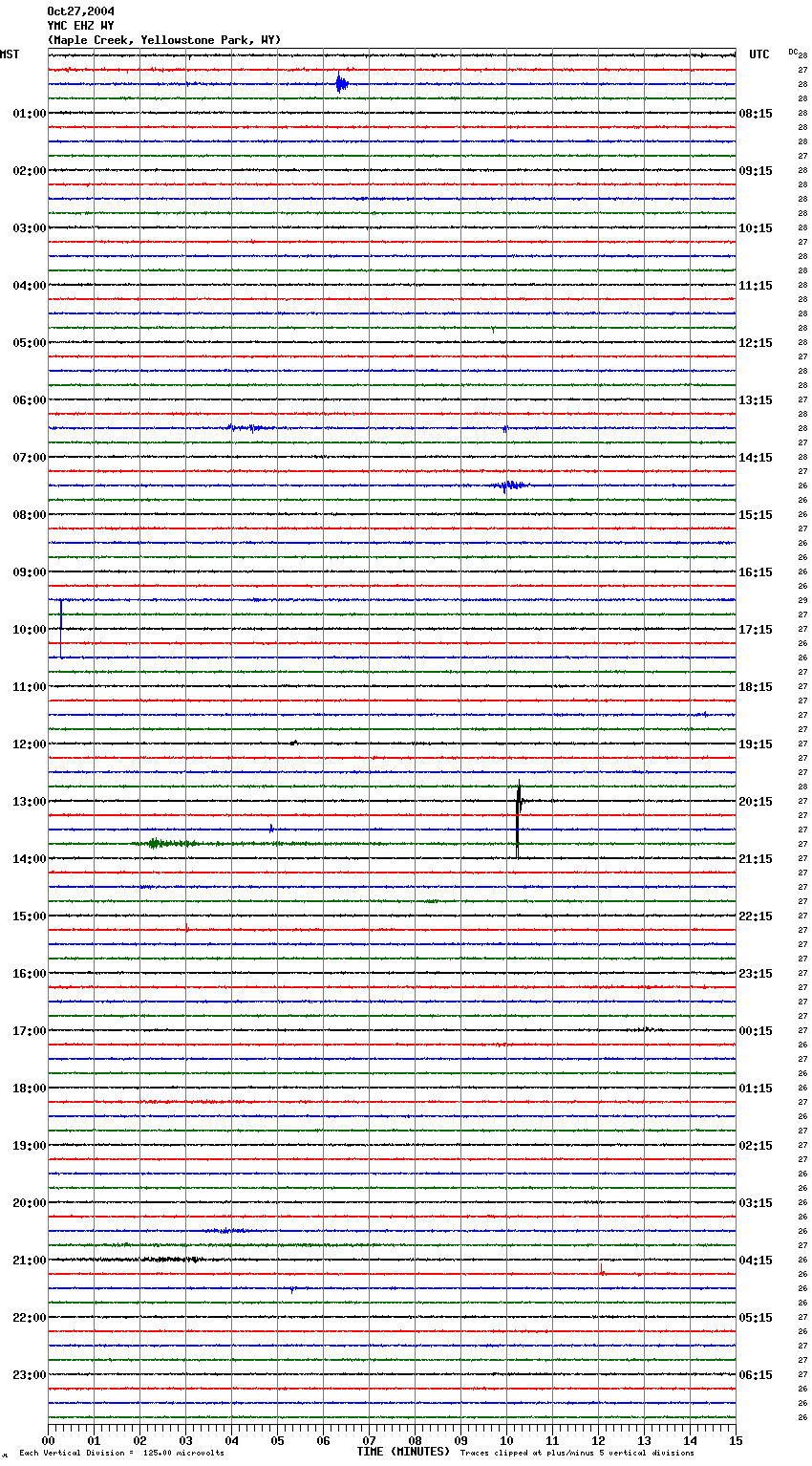This screenshot has width=812, height=1466.
Task: Click the 17:15 UTC time label
Action: 756,630
